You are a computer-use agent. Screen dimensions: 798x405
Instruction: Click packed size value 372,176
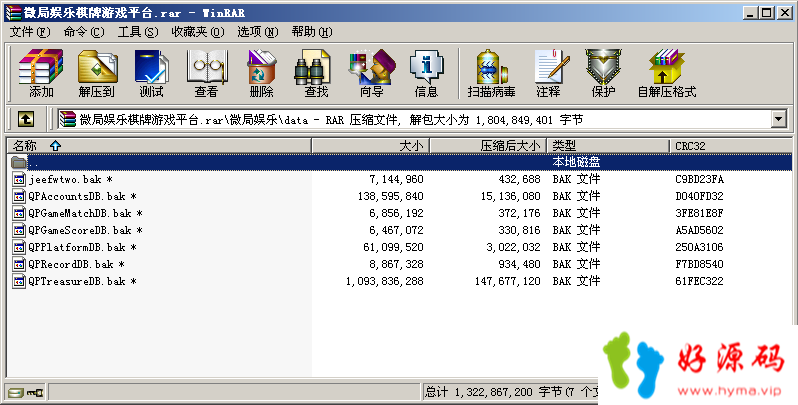[x=519, y=213]
